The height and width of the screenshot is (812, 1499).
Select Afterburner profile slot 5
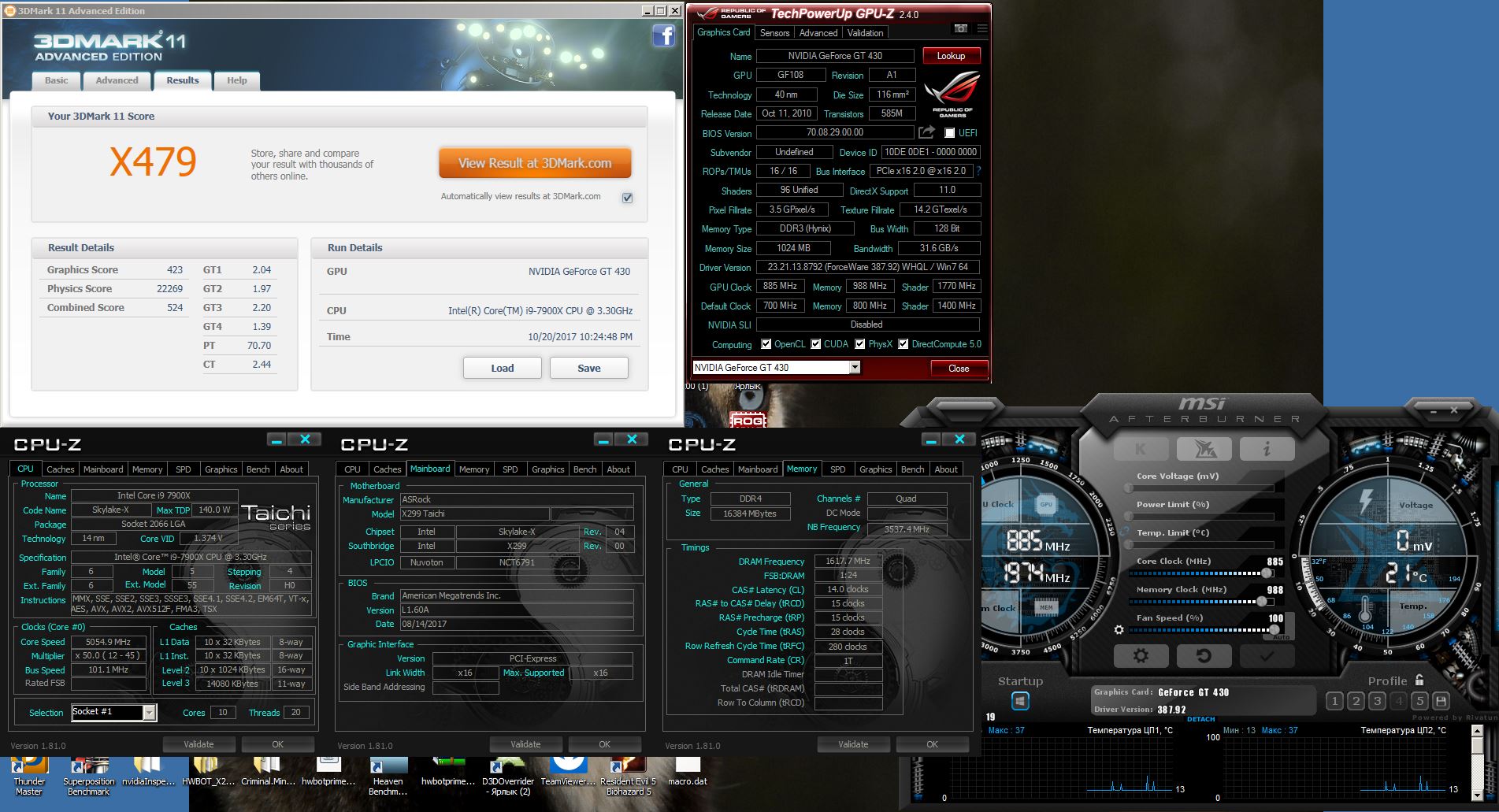(x=1419, y=700)
